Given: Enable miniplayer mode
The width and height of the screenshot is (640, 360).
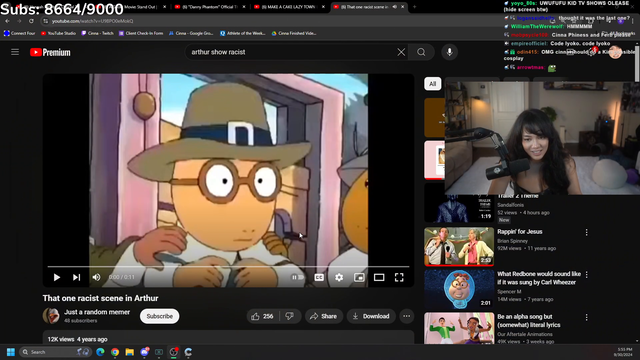Looking at the screenshot, I should coord(359,277).
